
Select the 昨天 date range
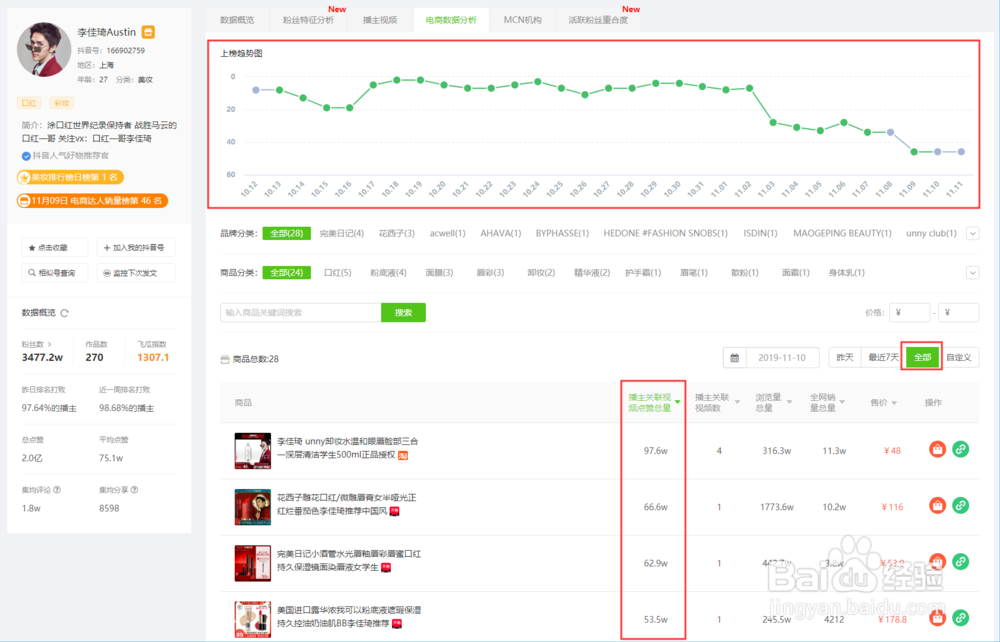click(845, 358)
